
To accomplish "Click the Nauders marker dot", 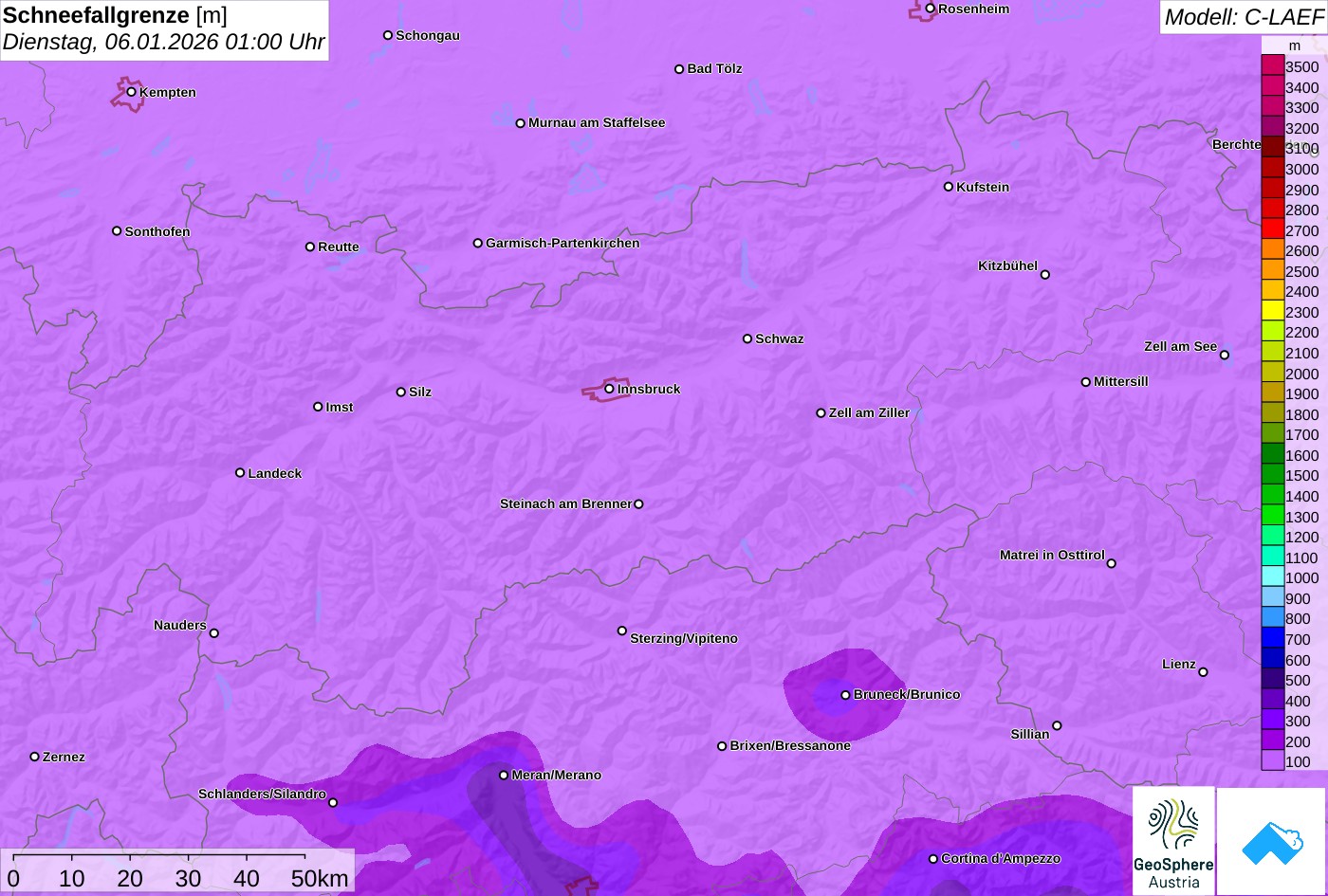I will [x=213, y=633].
